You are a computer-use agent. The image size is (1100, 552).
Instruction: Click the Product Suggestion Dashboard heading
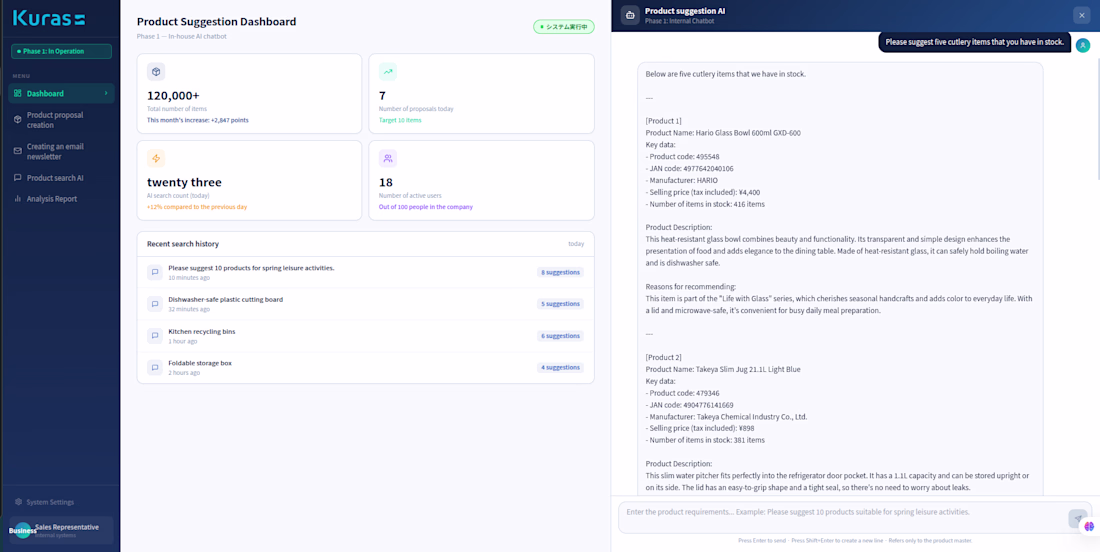pos(216,22)
